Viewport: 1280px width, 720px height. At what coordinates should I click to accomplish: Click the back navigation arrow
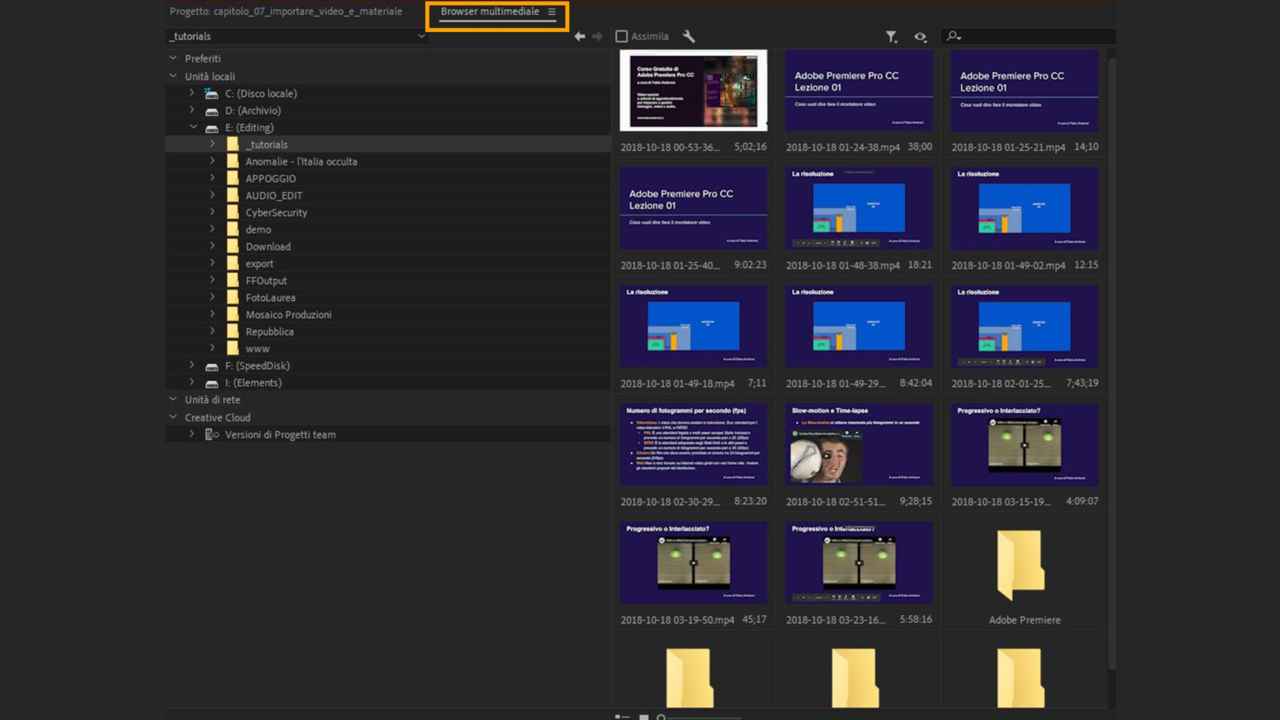(580, 37)
